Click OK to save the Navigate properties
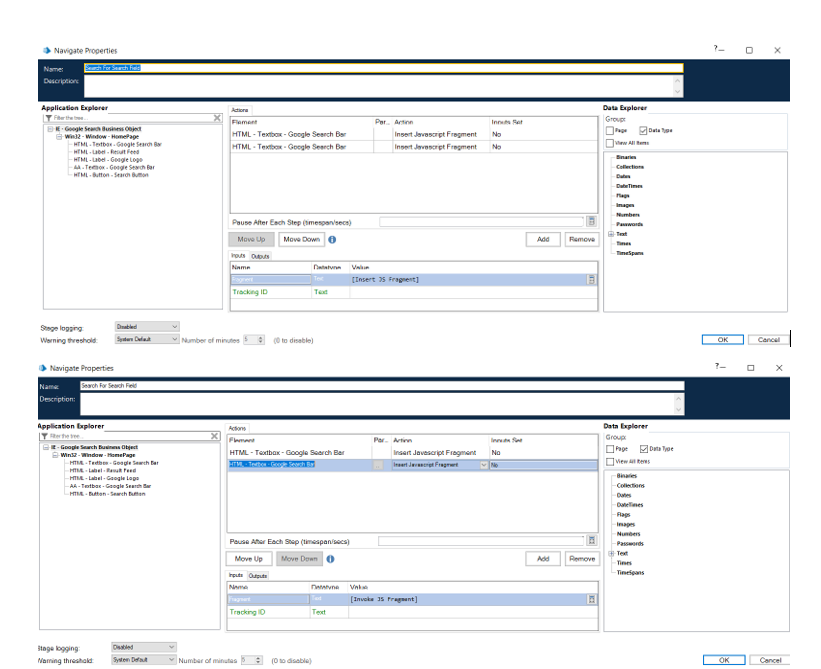821x669 pixels. (x=723, y=339)
